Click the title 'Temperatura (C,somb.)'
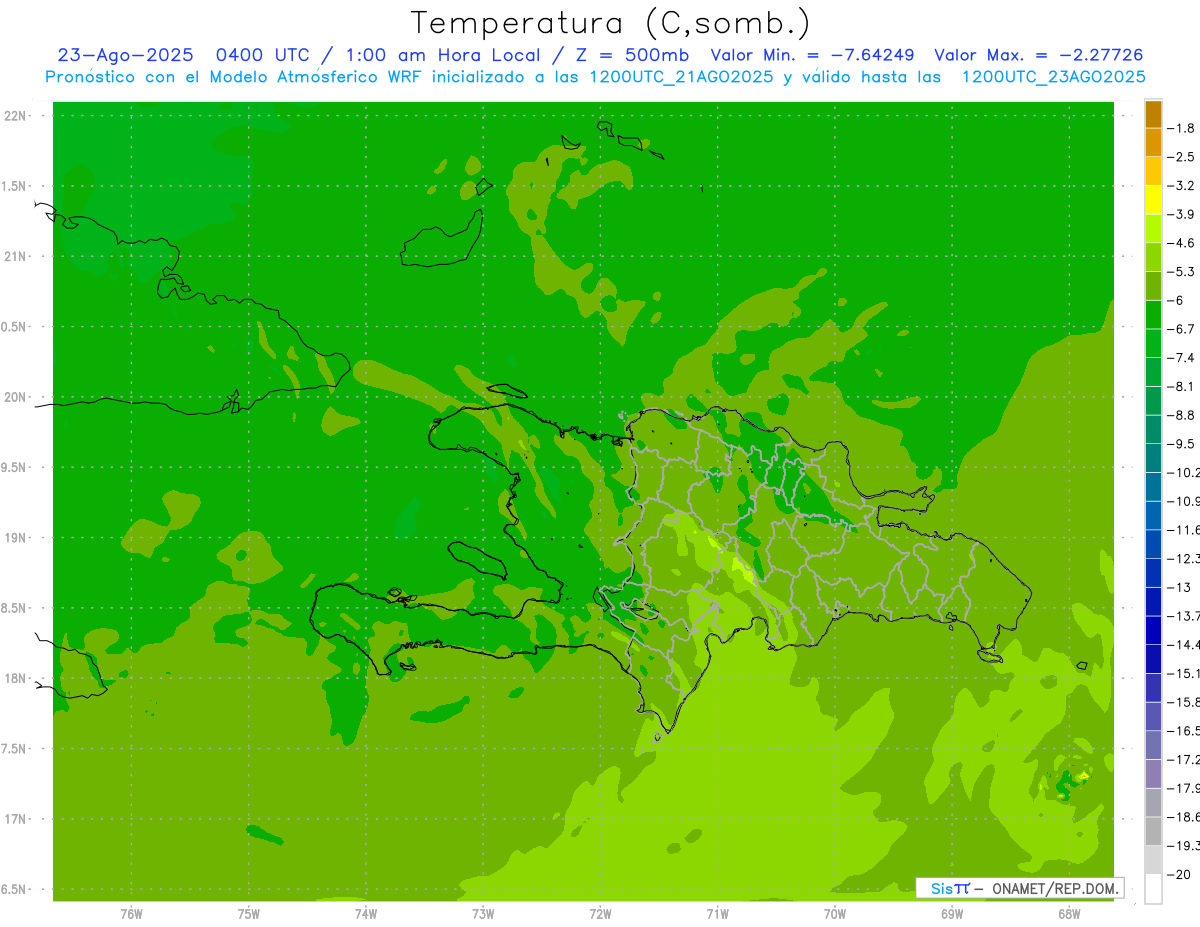The width and height of the screenshot is (1200, 927). click(x=611, y=23)
